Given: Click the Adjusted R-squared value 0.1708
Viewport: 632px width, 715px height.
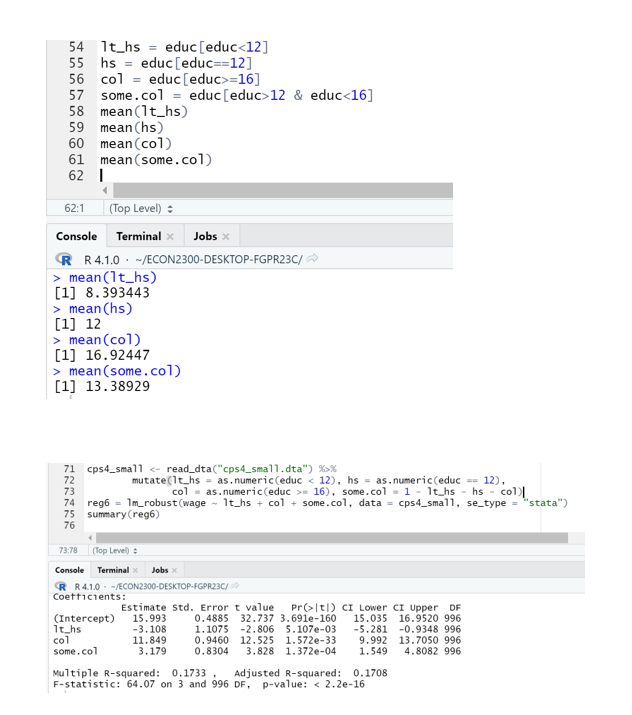Looking at the screenshot, I should click(x=370, y=673).
